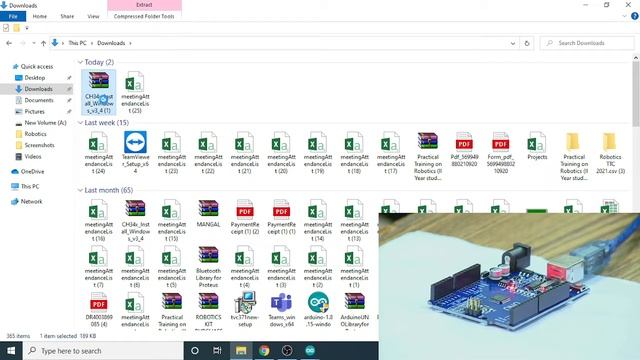This screenshot has width=640, height=360.
Task: Go back with the Back arrow
Action: pos(9,43)
